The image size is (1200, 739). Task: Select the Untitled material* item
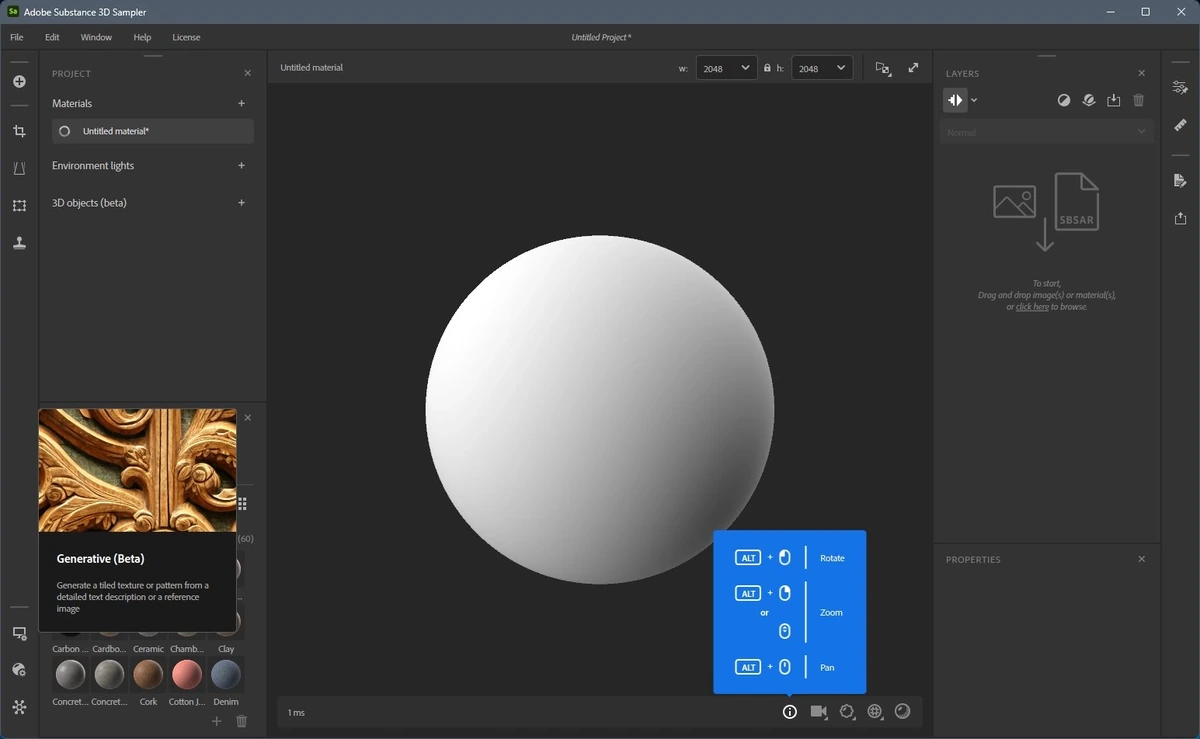click(x=153, y=131)
